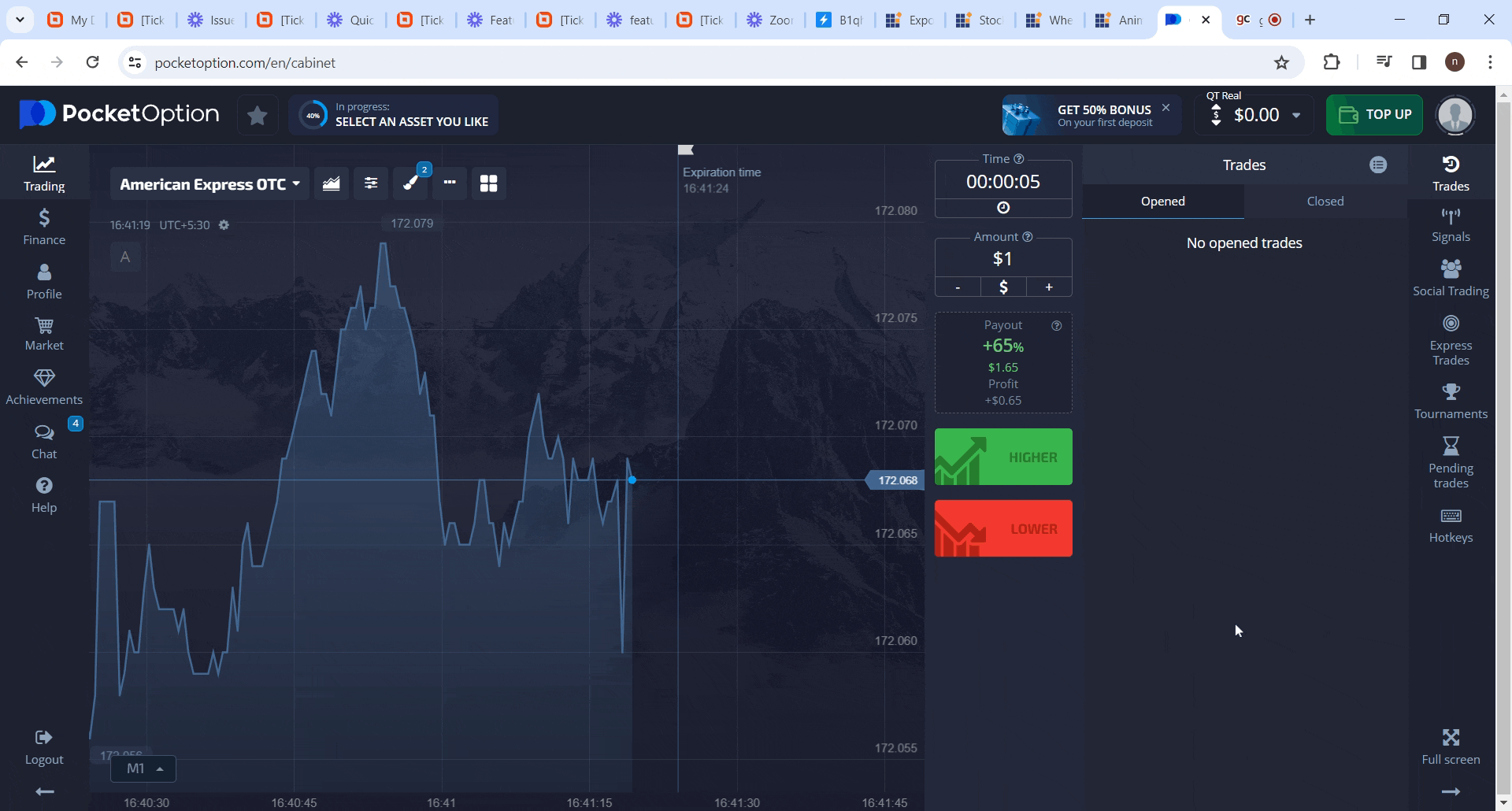Toggle amount currency mode with dollar button
Image resolution: width=1512 pixels, height=811 pixels.
pyautogui.click(x=1002, y=287)
